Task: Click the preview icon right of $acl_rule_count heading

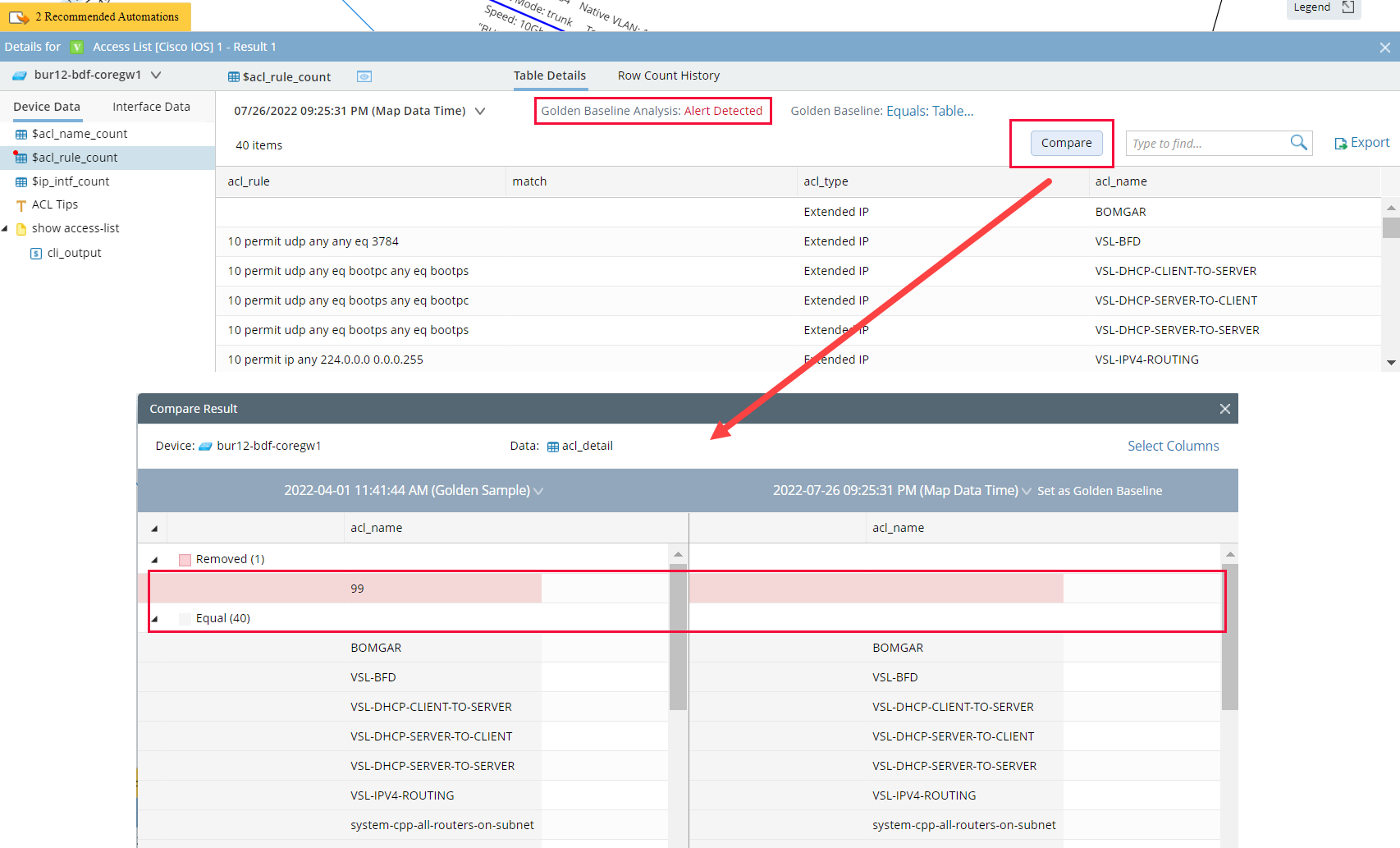Action: click(x=364, y=76)
